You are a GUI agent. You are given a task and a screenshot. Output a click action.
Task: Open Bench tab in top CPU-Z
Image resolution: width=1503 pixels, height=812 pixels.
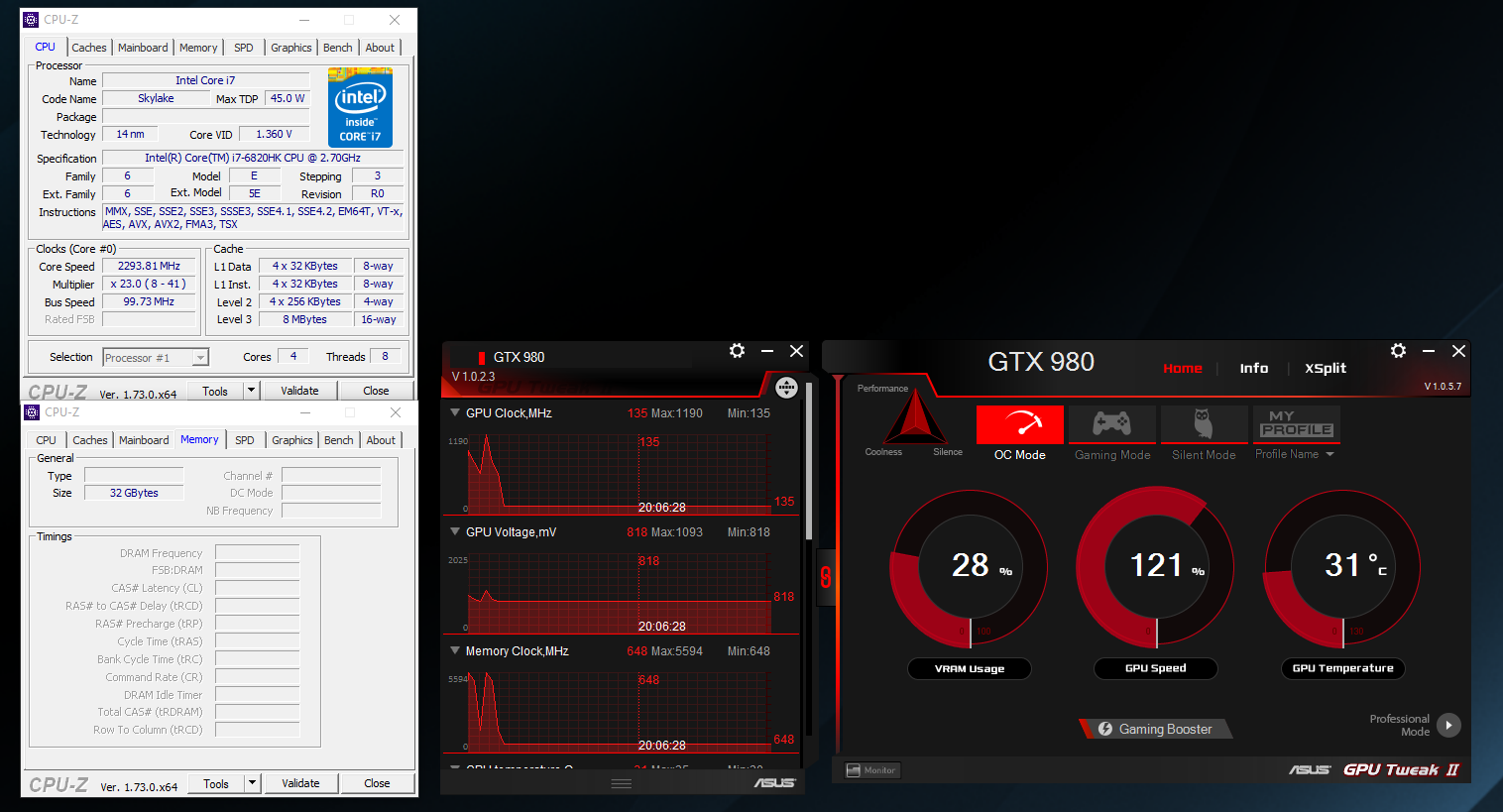point(338,48)
